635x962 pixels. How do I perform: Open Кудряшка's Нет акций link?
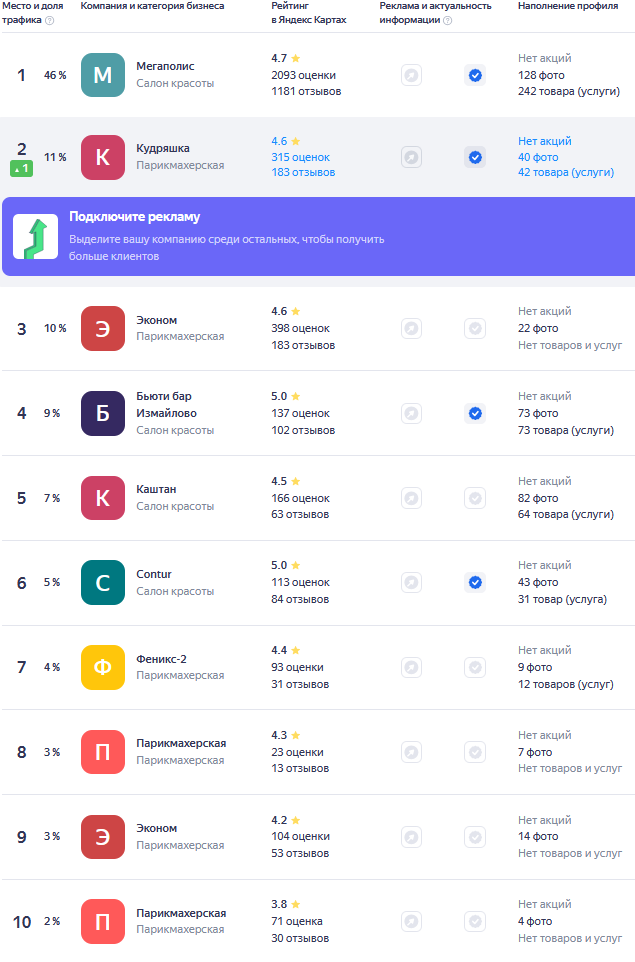click(x=544, y=141)
